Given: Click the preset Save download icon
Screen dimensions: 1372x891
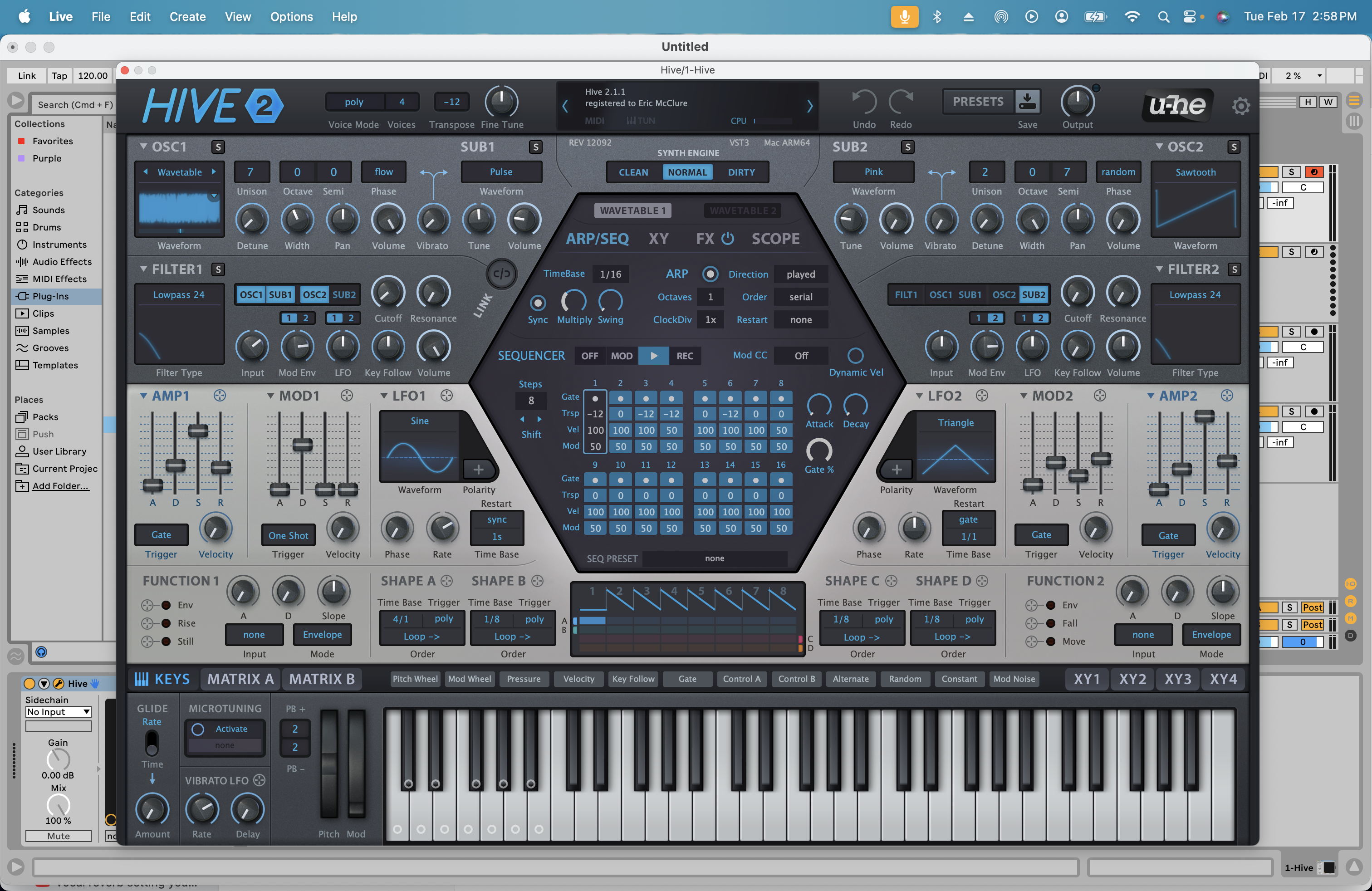Looking at the screenshot, I should click(x=1027, y=102).
